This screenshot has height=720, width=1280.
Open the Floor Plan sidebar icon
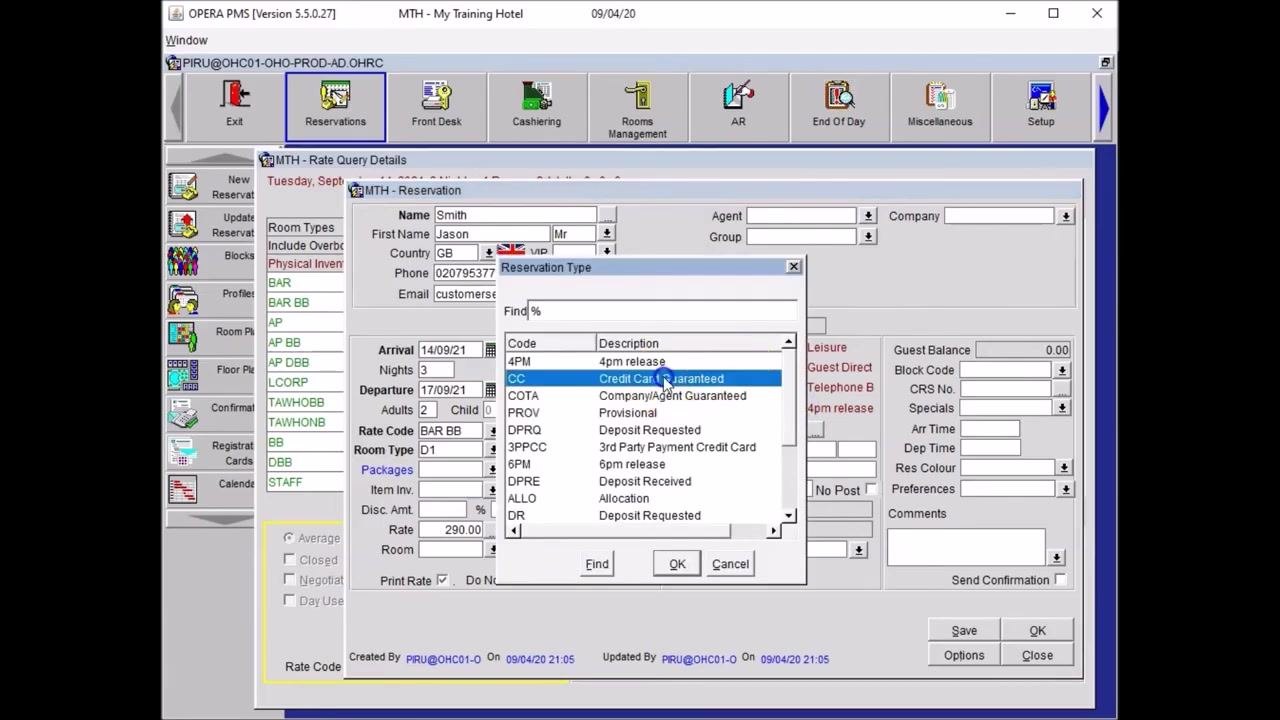pos(183,375)
